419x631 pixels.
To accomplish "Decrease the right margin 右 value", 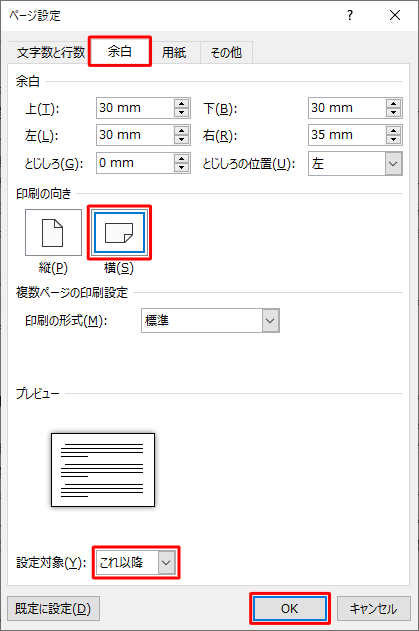I will [x=393, y=139].
